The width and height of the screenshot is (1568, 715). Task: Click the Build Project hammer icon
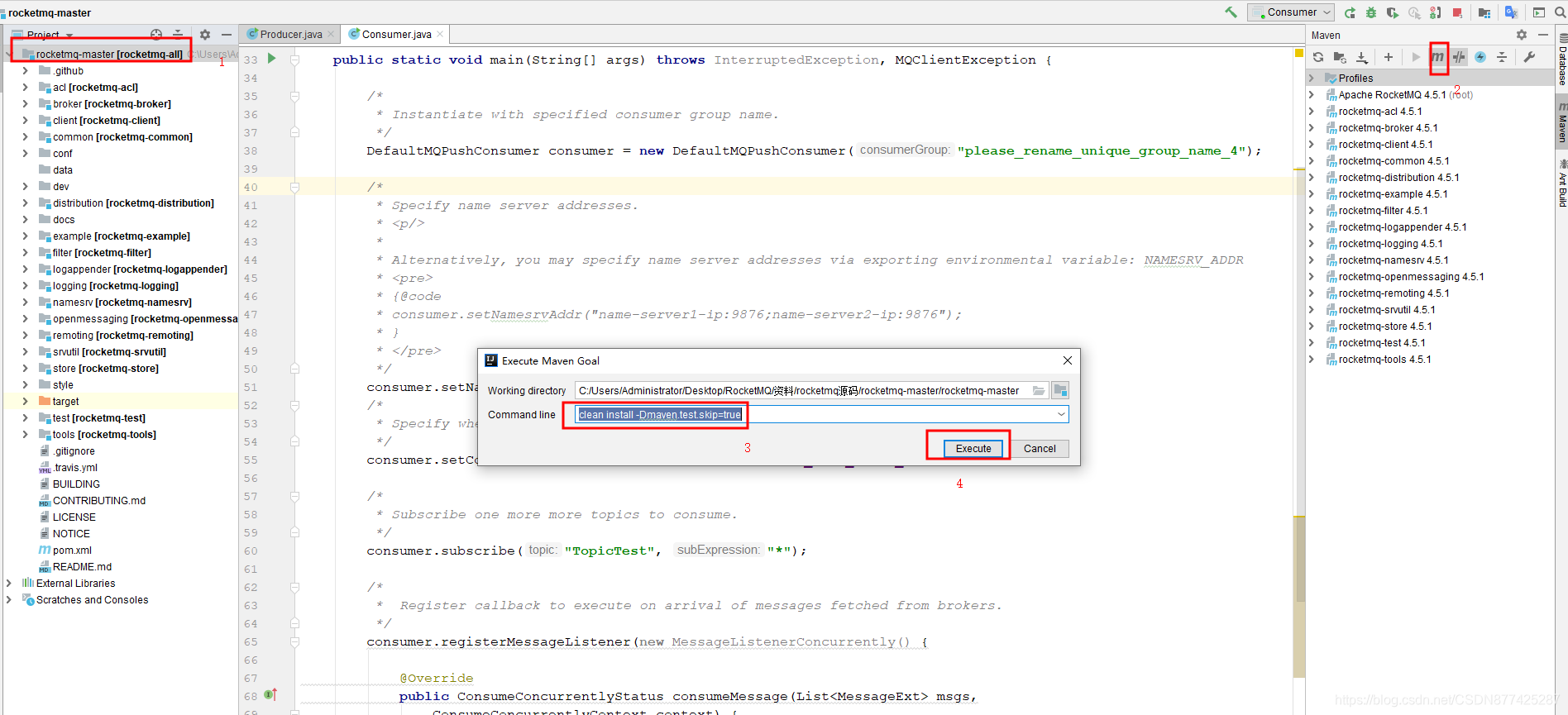[1231, 12]
